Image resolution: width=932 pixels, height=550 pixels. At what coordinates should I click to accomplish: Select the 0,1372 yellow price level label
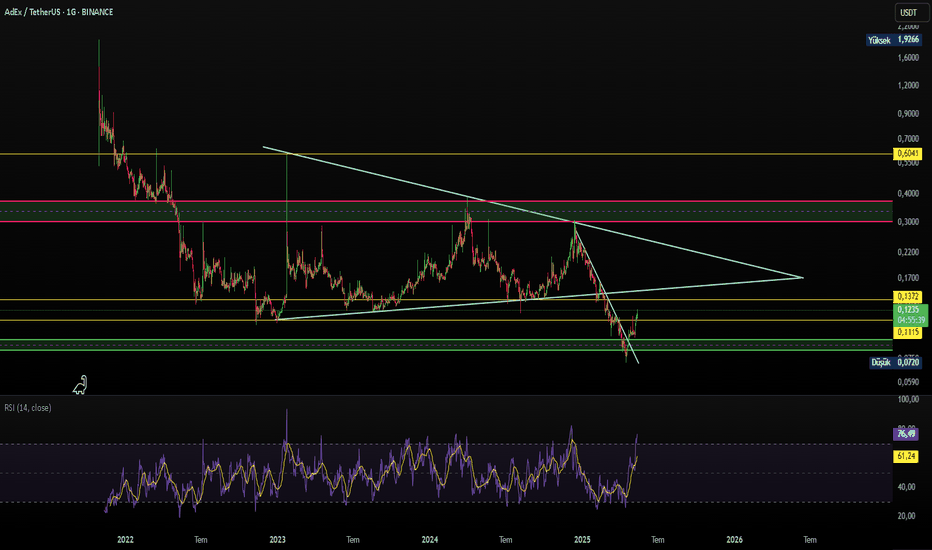[x=908, y=296]
